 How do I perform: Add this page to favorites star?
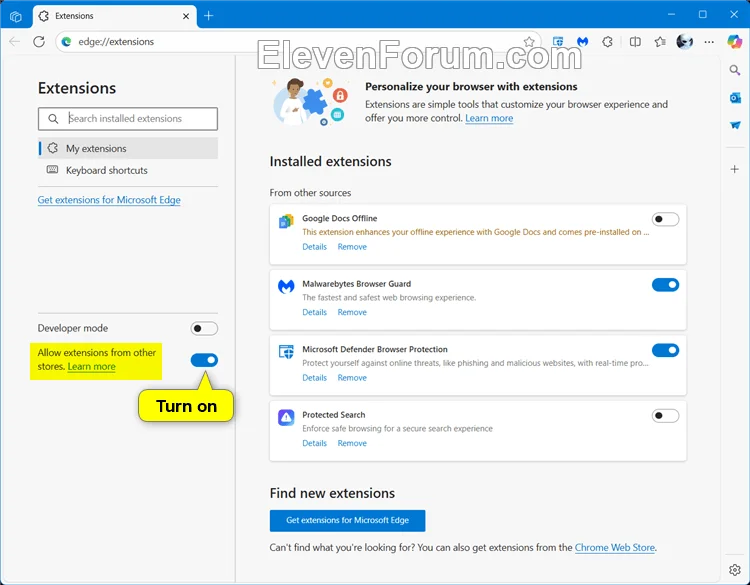tap(529, 42)
